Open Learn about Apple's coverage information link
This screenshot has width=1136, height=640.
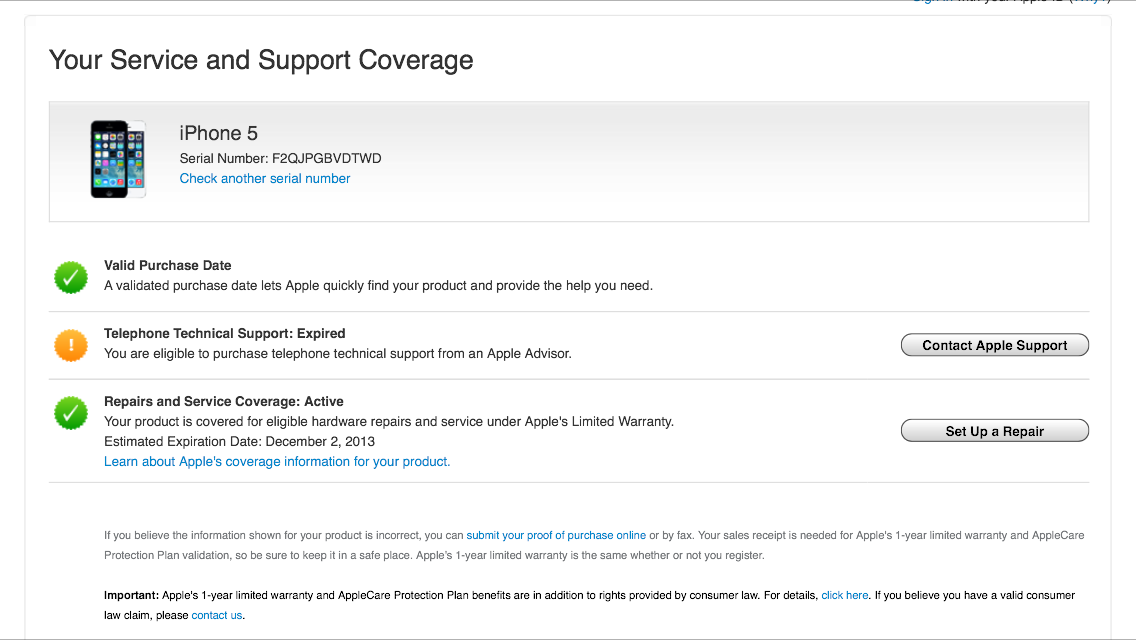pos(277,462)
